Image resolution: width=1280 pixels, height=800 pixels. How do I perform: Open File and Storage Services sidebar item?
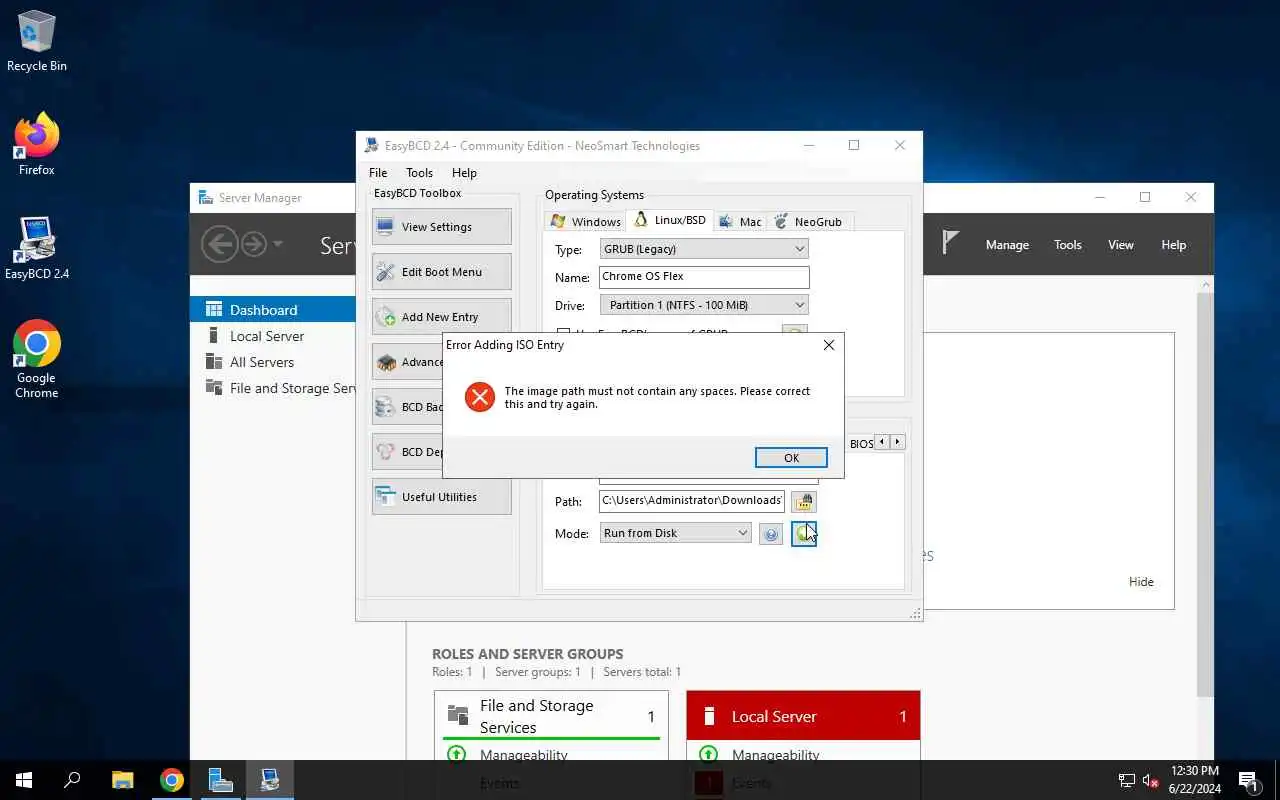tap(273, 388)
